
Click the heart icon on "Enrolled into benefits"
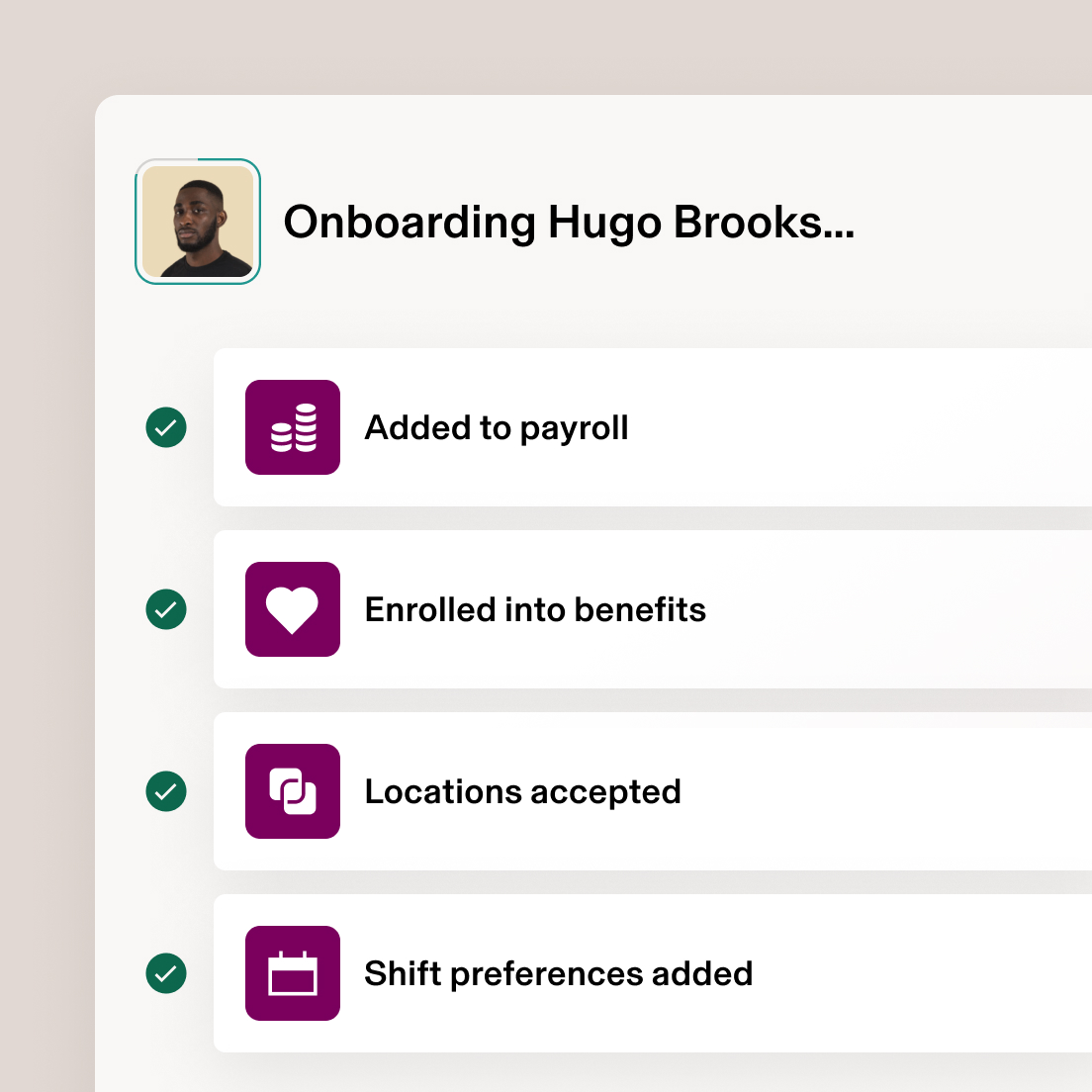[x=292, y=609]
